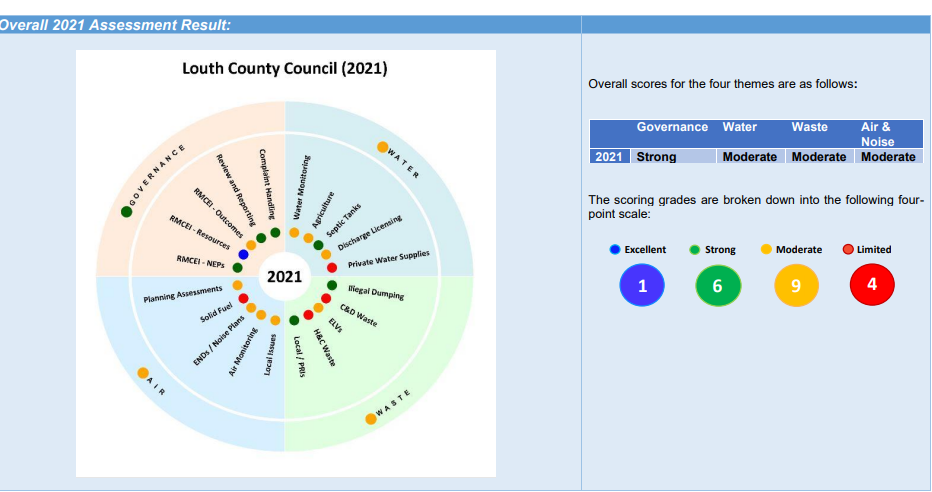Select the green dot beside Complaint Handling
Image resolution: width=932 pixels, height=492 pixels.
(x=275, y=232)
